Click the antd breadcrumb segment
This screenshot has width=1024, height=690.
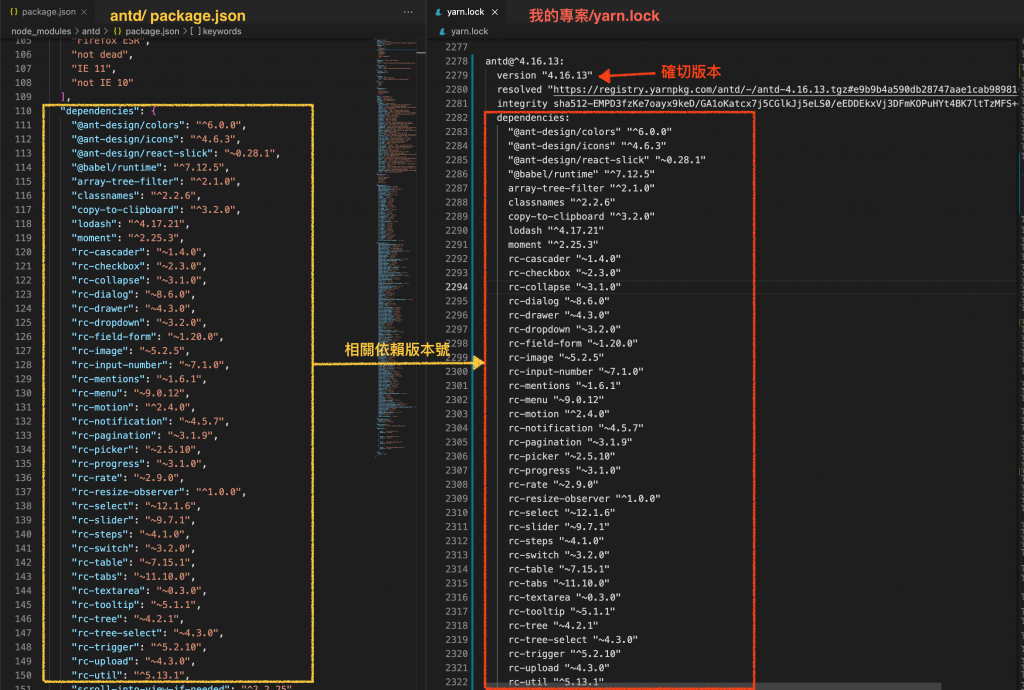click(x=91, y=31)
